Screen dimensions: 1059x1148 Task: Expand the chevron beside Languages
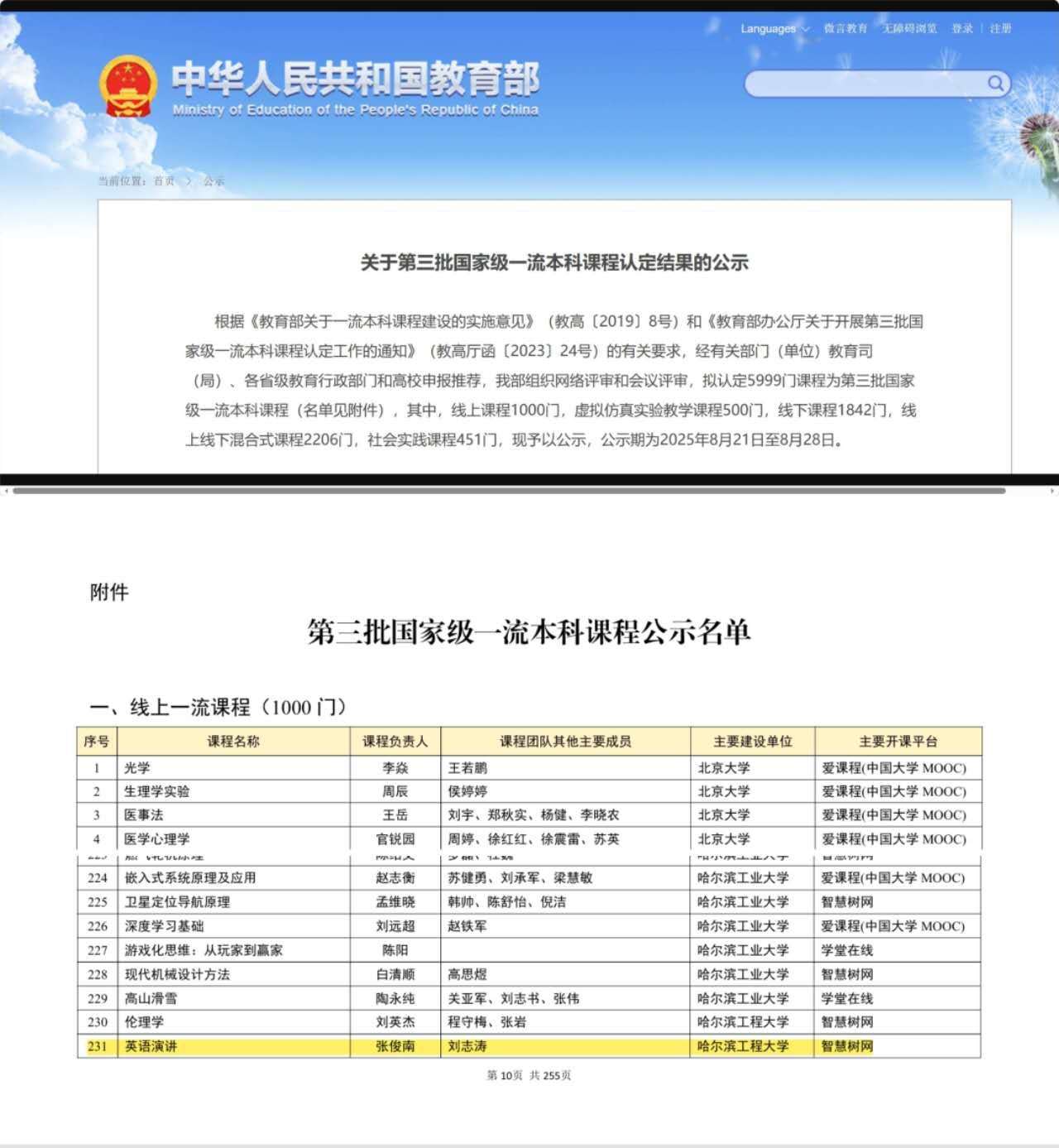804,28
